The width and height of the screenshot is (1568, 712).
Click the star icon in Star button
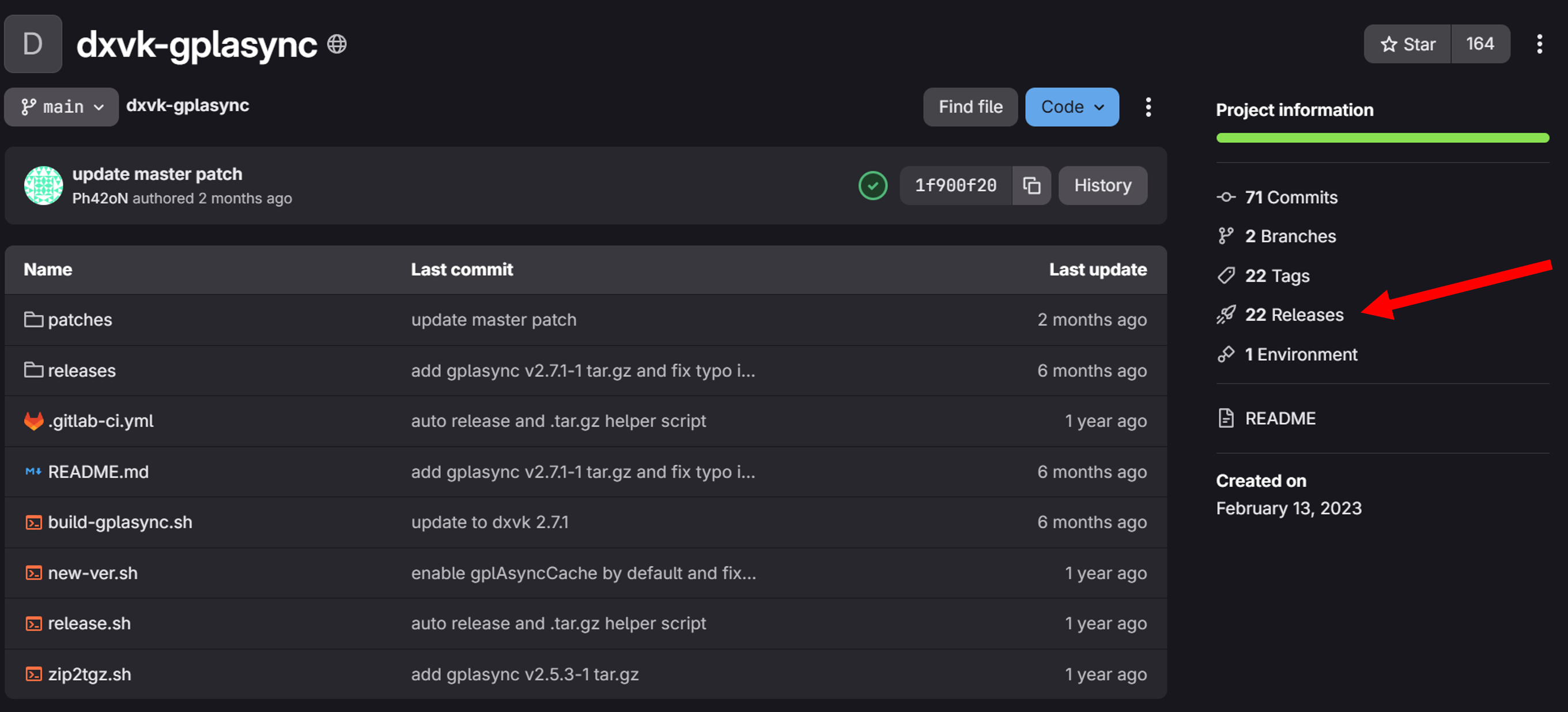click(x=1388, y=44)
